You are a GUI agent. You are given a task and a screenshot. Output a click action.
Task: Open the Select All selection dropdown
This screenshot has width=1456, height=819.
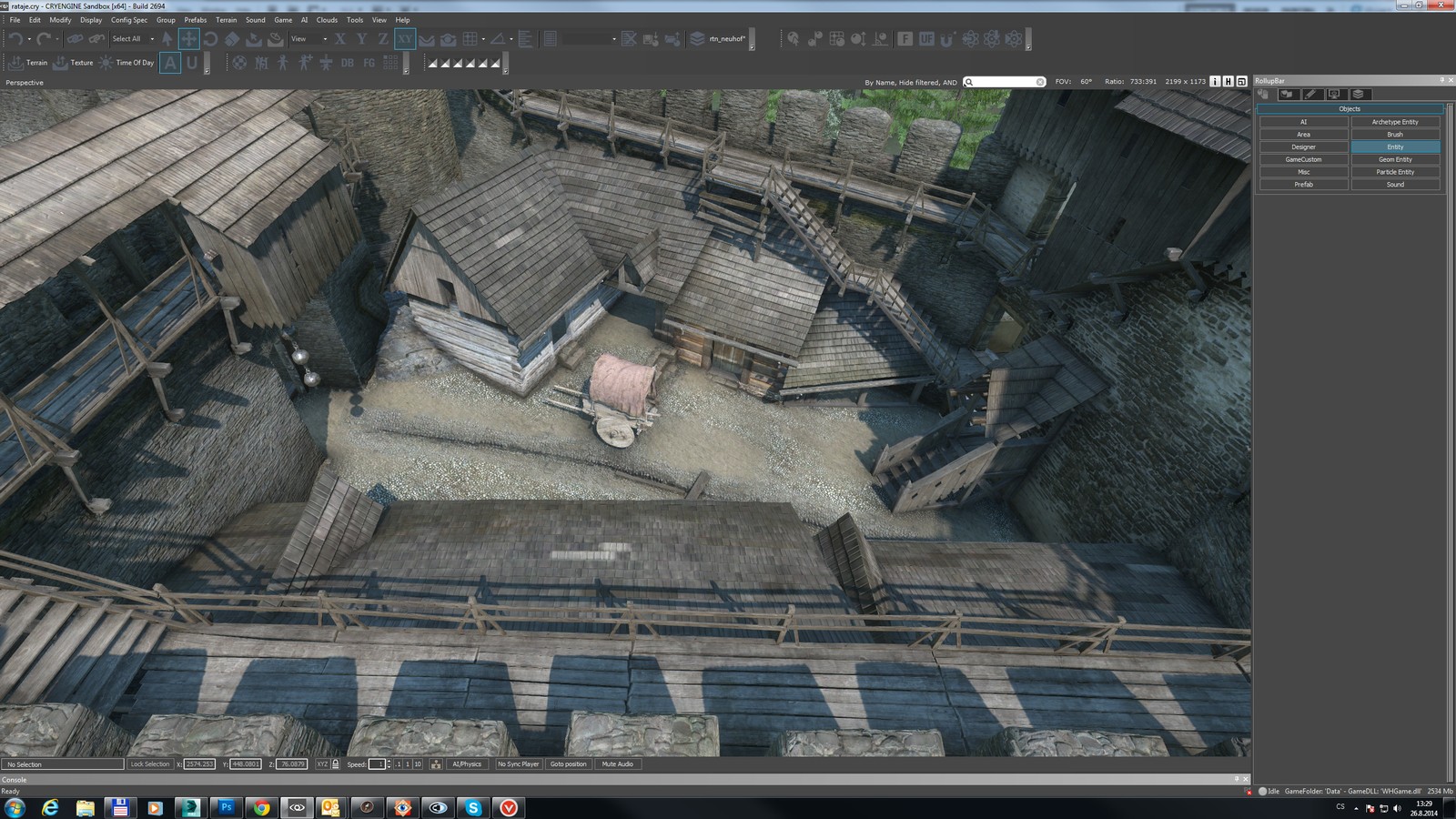point(133,38)
